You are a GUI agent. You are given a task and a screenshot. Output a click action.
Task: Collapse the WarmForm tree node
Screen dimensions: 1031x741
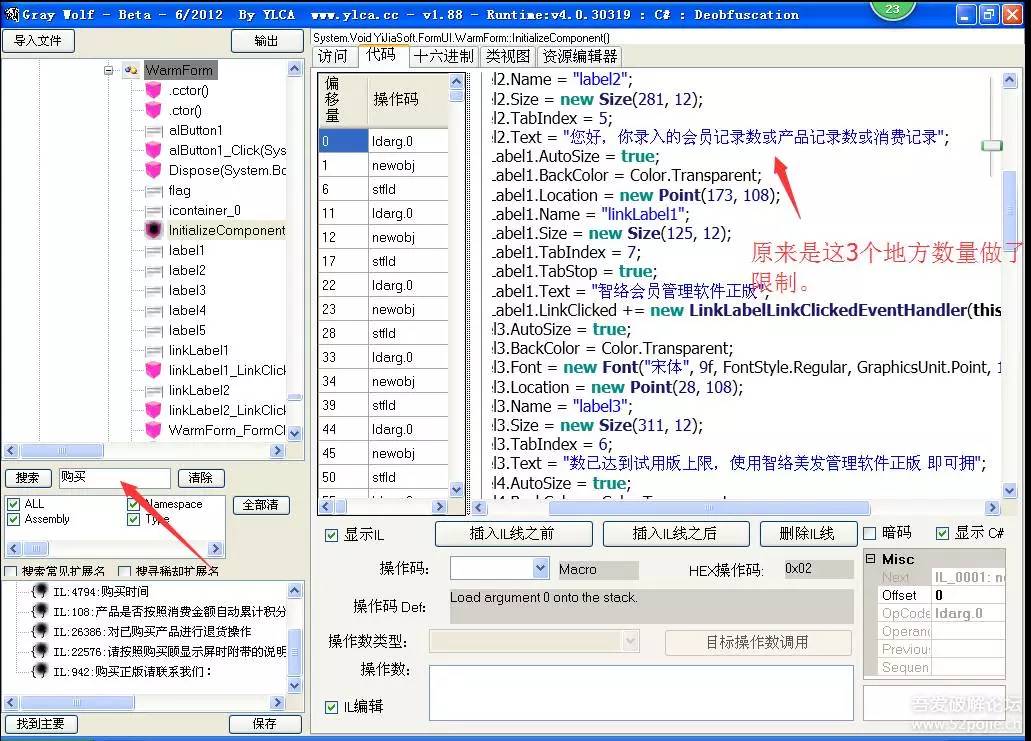(x=108, y=70)
